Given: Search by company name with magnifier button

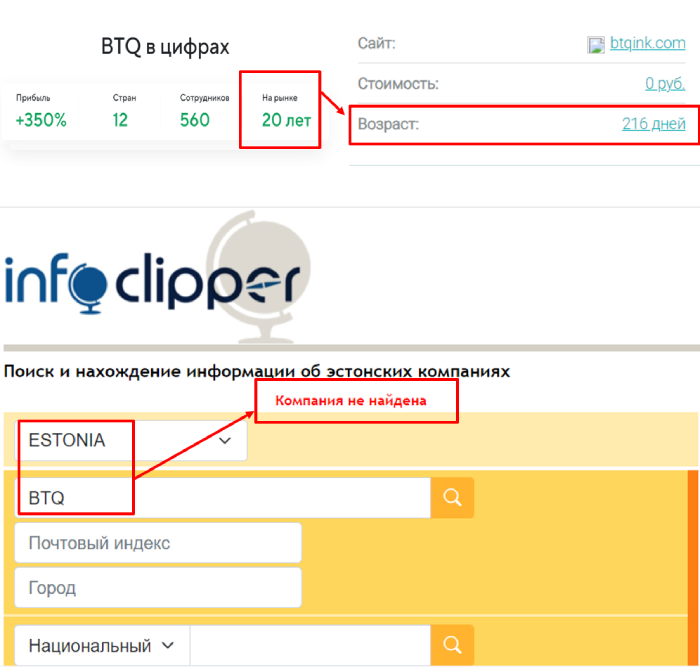Looking at the screenshot, I should pyautogui.click(x=452, y=497).
